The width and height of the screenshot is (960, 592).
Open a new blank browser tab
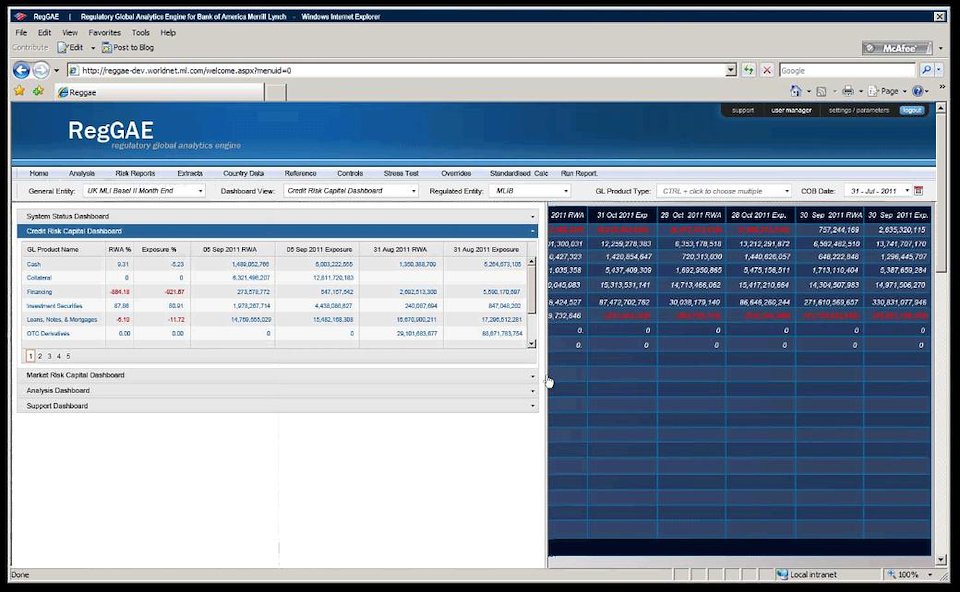(276, 92)
